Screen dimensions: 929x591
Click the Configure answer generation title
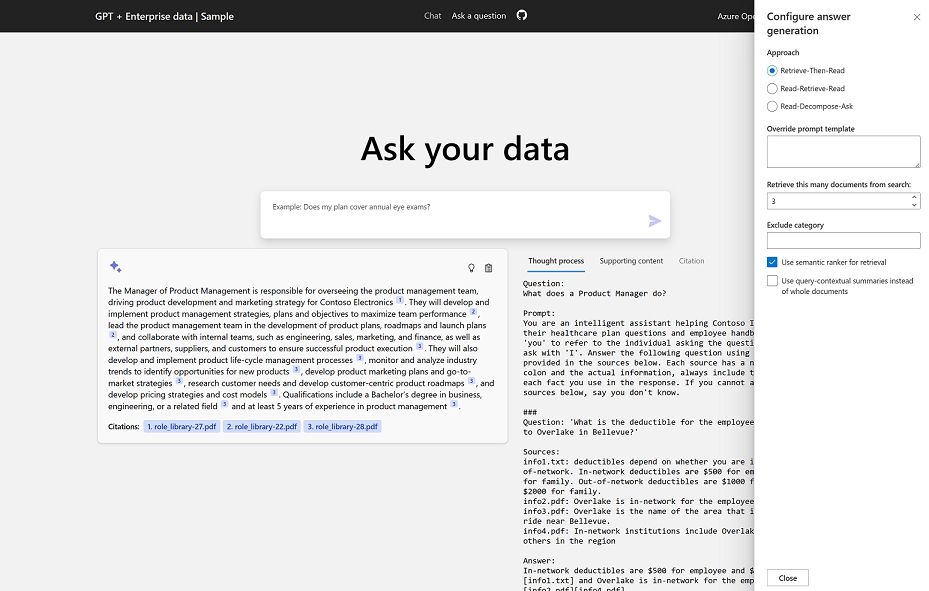click(808, 24)
